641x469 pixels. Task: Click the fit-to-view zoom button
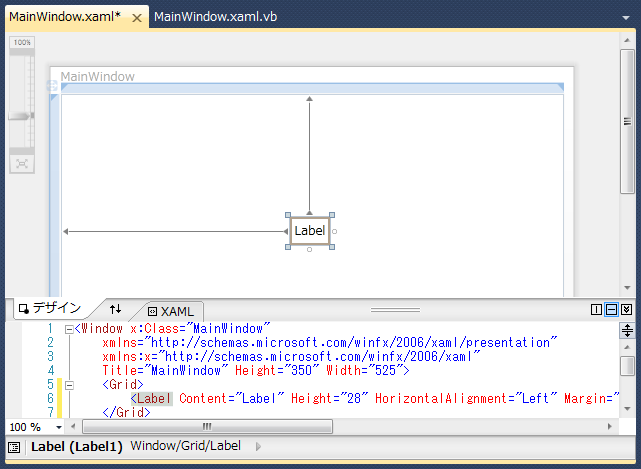tap(22, 164)
